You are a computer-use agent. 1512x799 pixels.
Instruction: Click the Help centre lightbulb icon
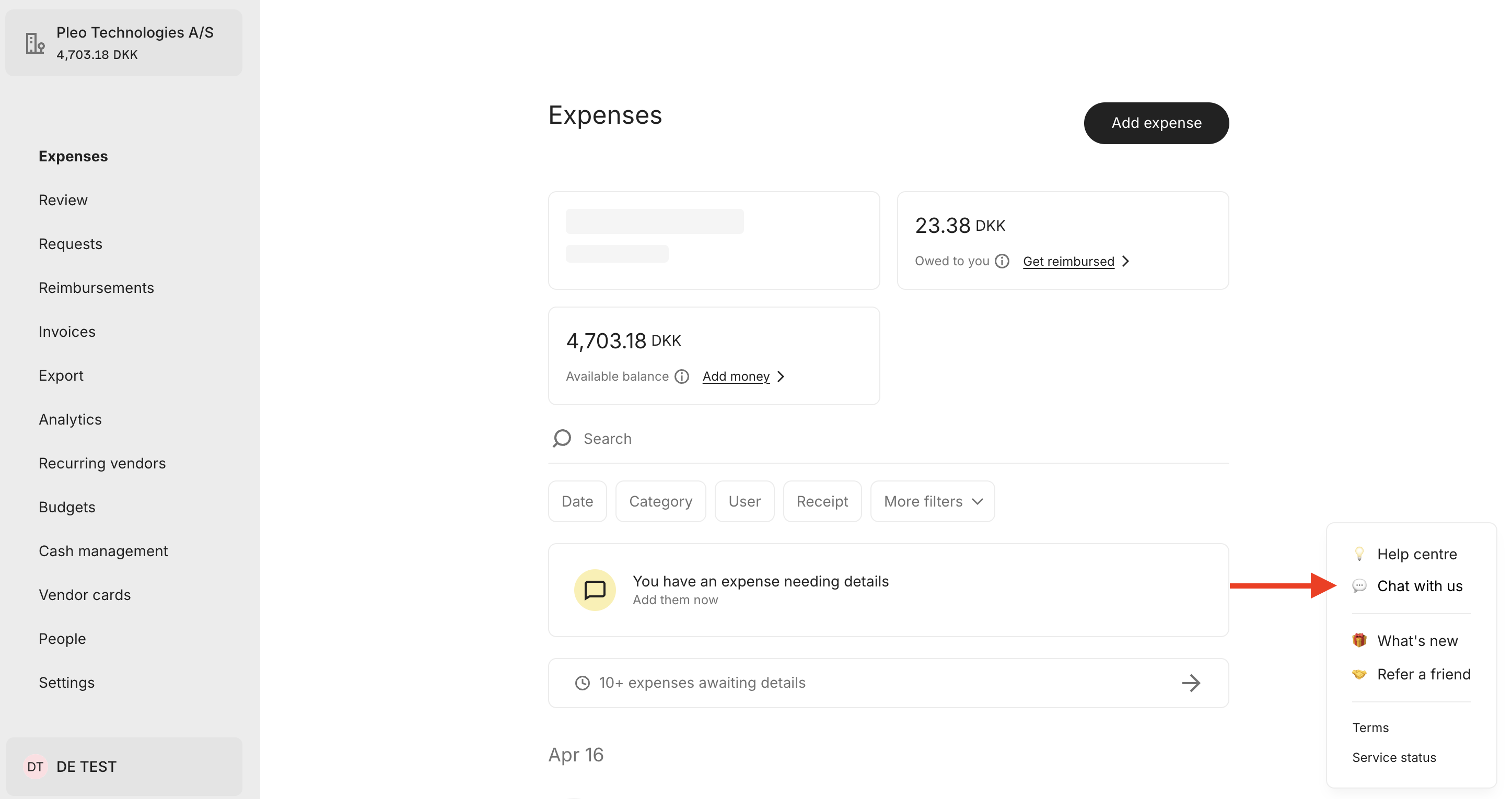coord(1359,554)
